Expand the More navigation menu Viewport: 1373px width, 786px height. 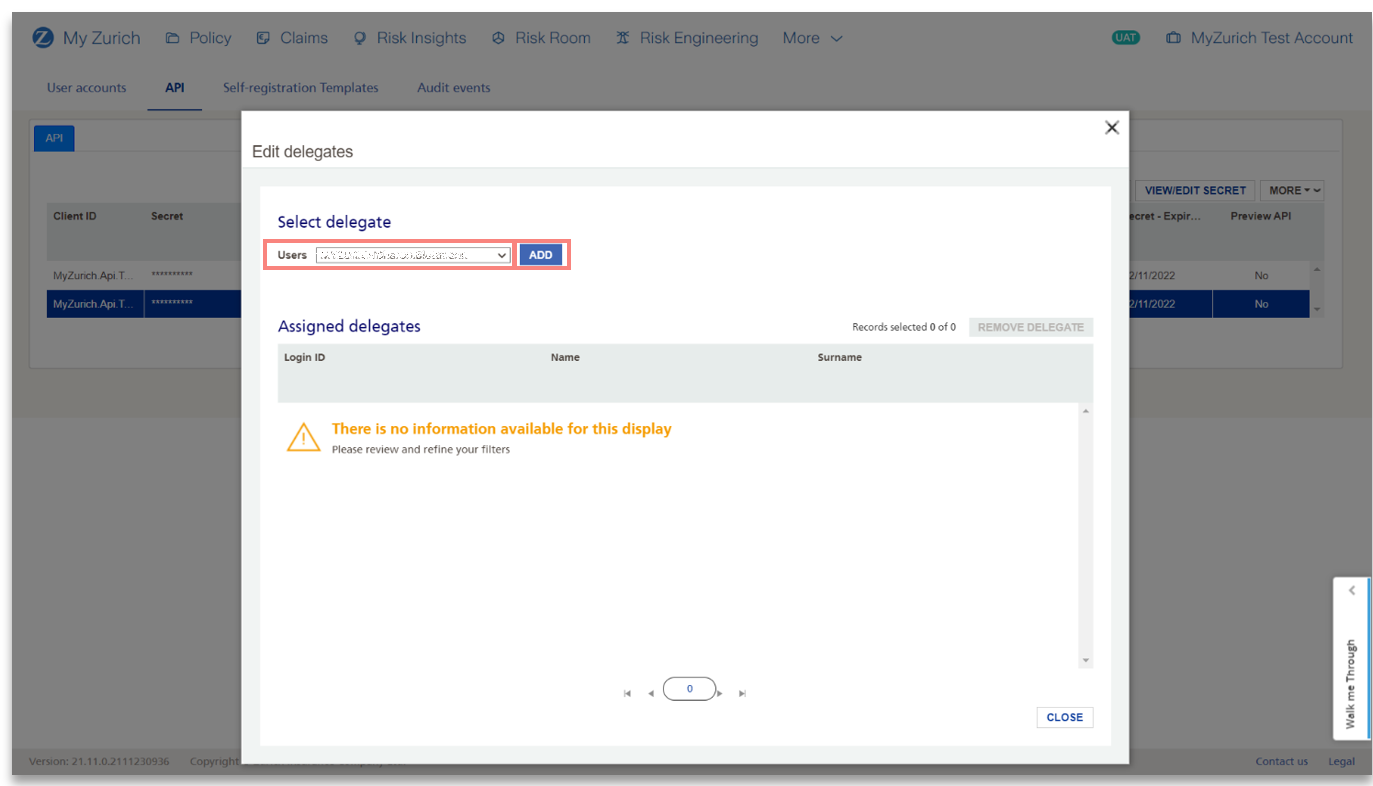click(x=812, y=38)
